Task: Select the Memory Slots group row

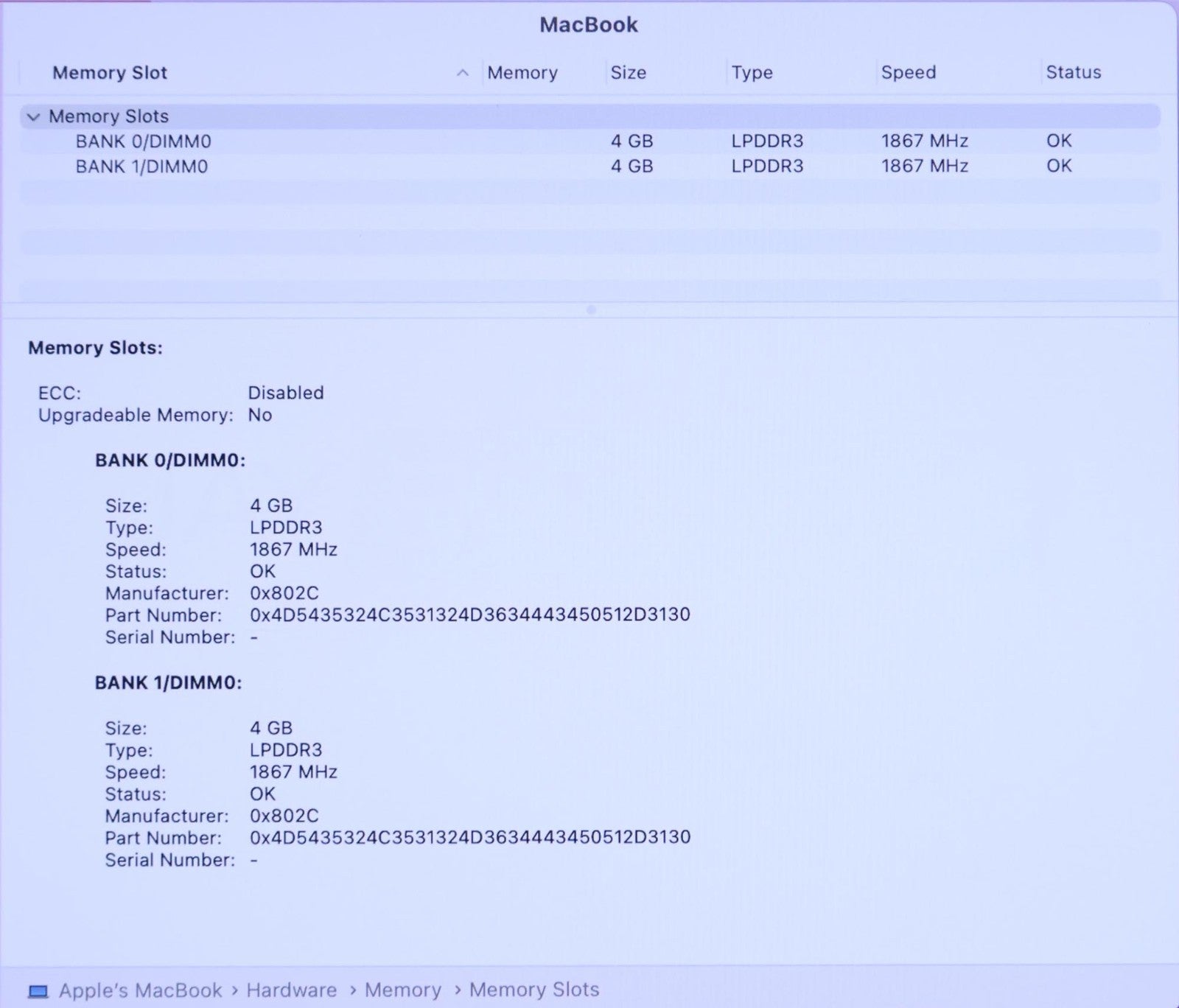Action: 589,116
